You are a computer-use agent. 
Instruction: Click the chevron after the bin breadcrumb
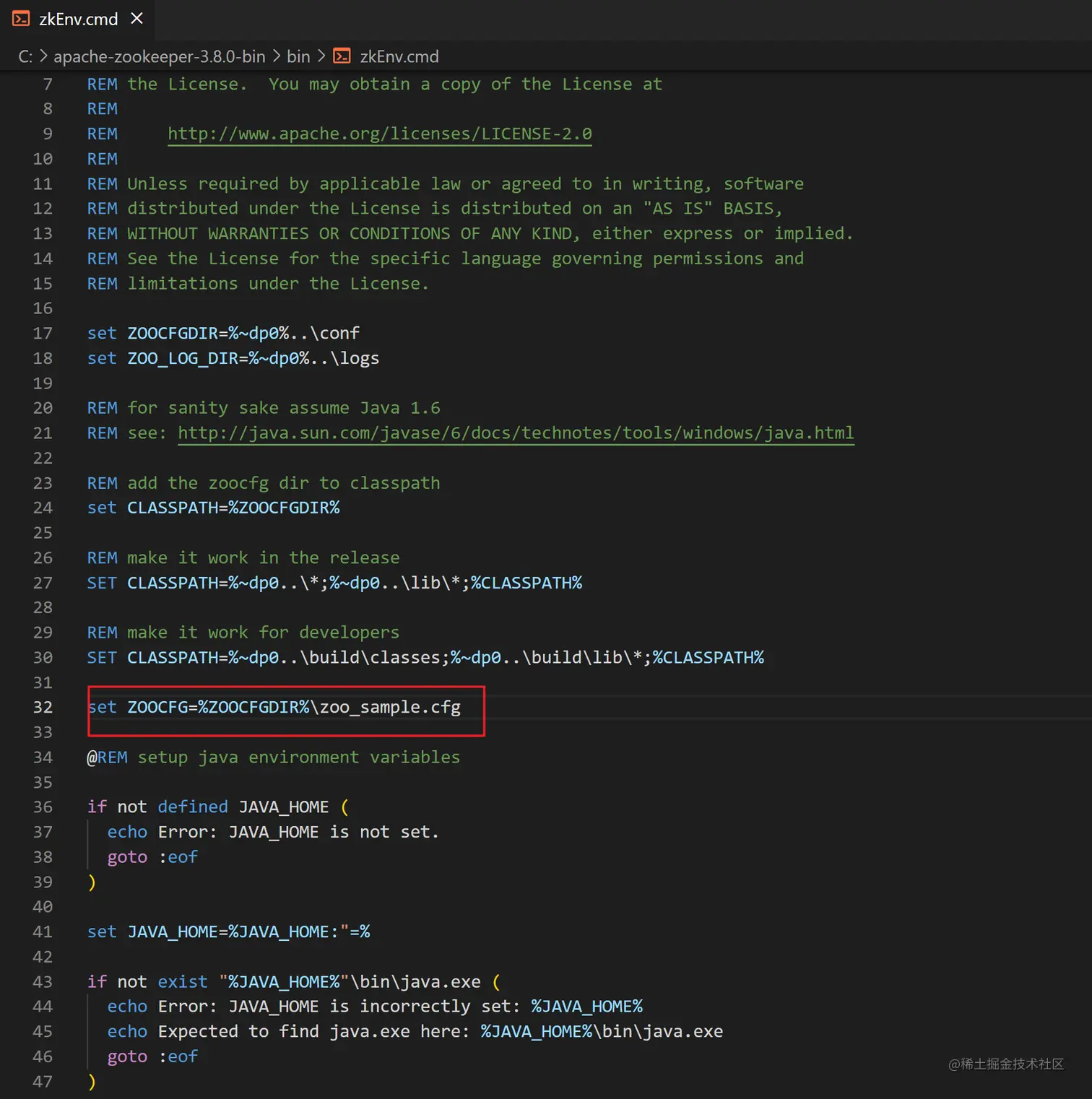click(321, 56)
